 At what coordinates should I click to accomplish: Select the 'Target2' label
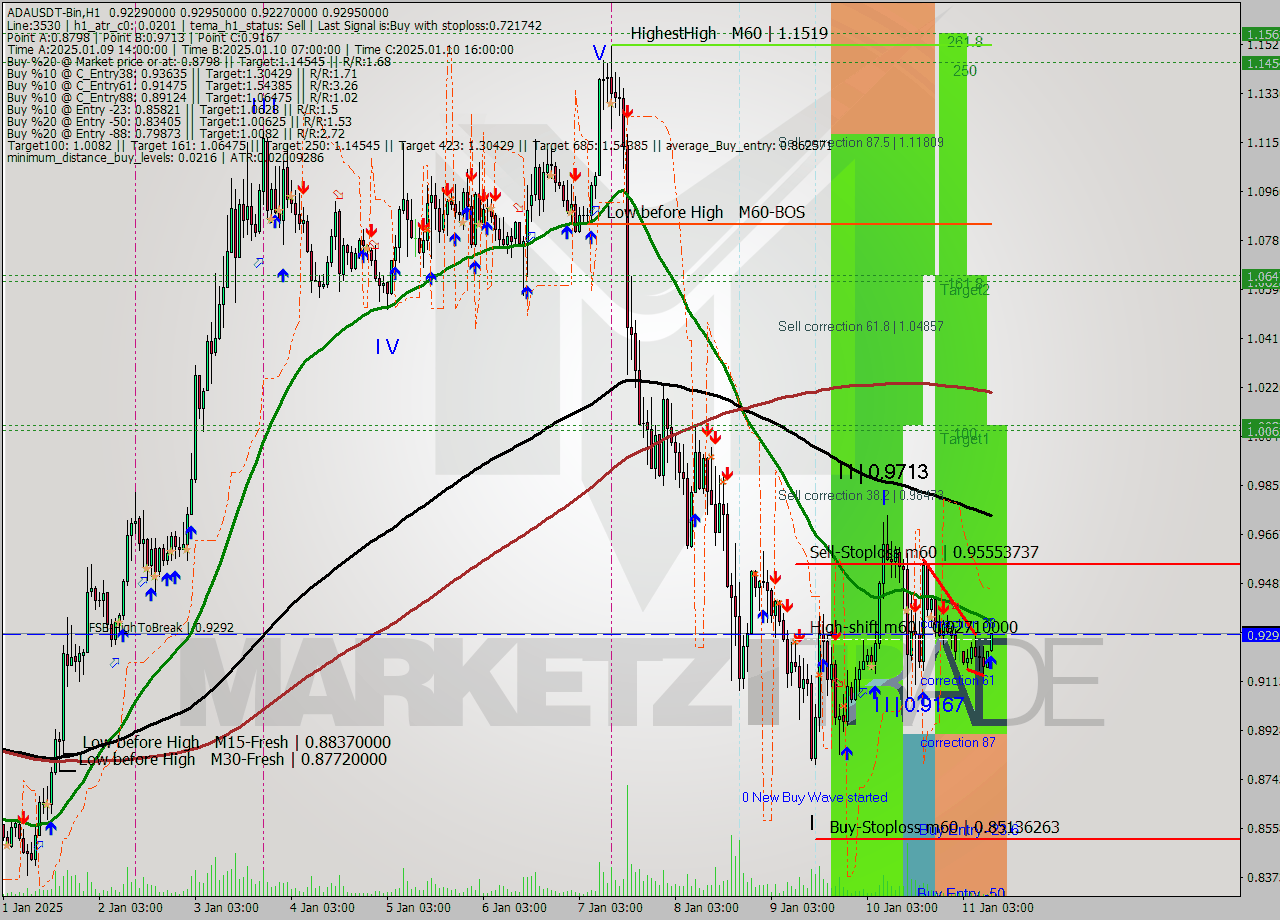click(965, 290)
